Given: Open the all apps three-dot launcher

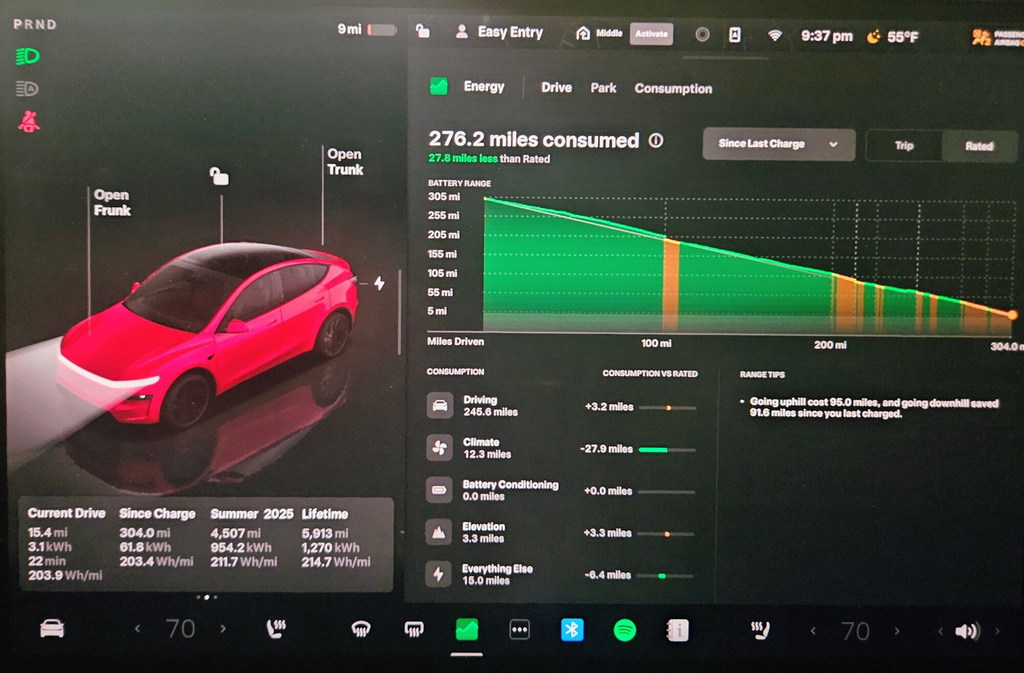Looking at the screenshot, I should tap(519, 631).
